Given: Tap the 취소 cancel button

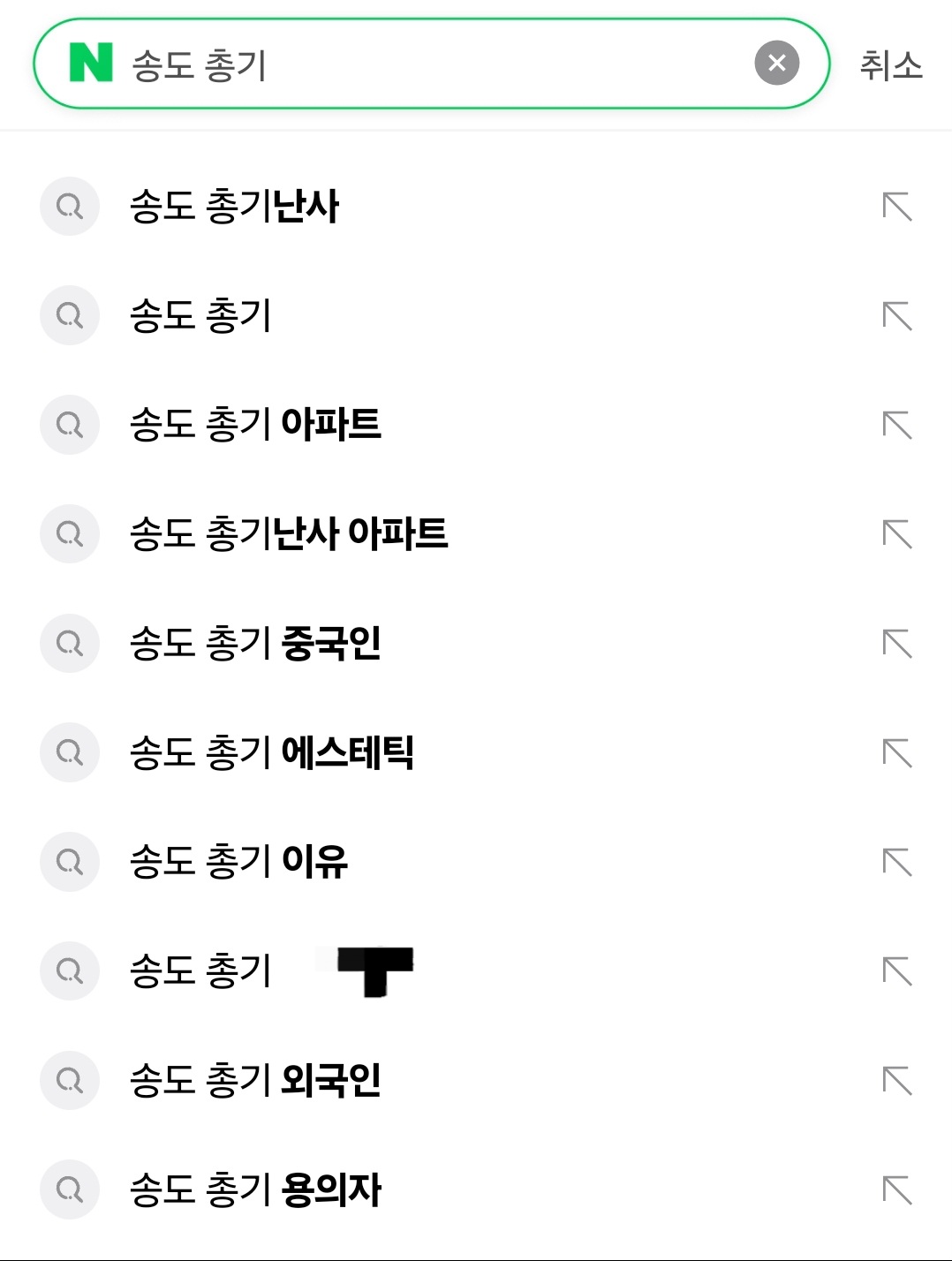Looking at the screenshot, I should click(890, 65).
